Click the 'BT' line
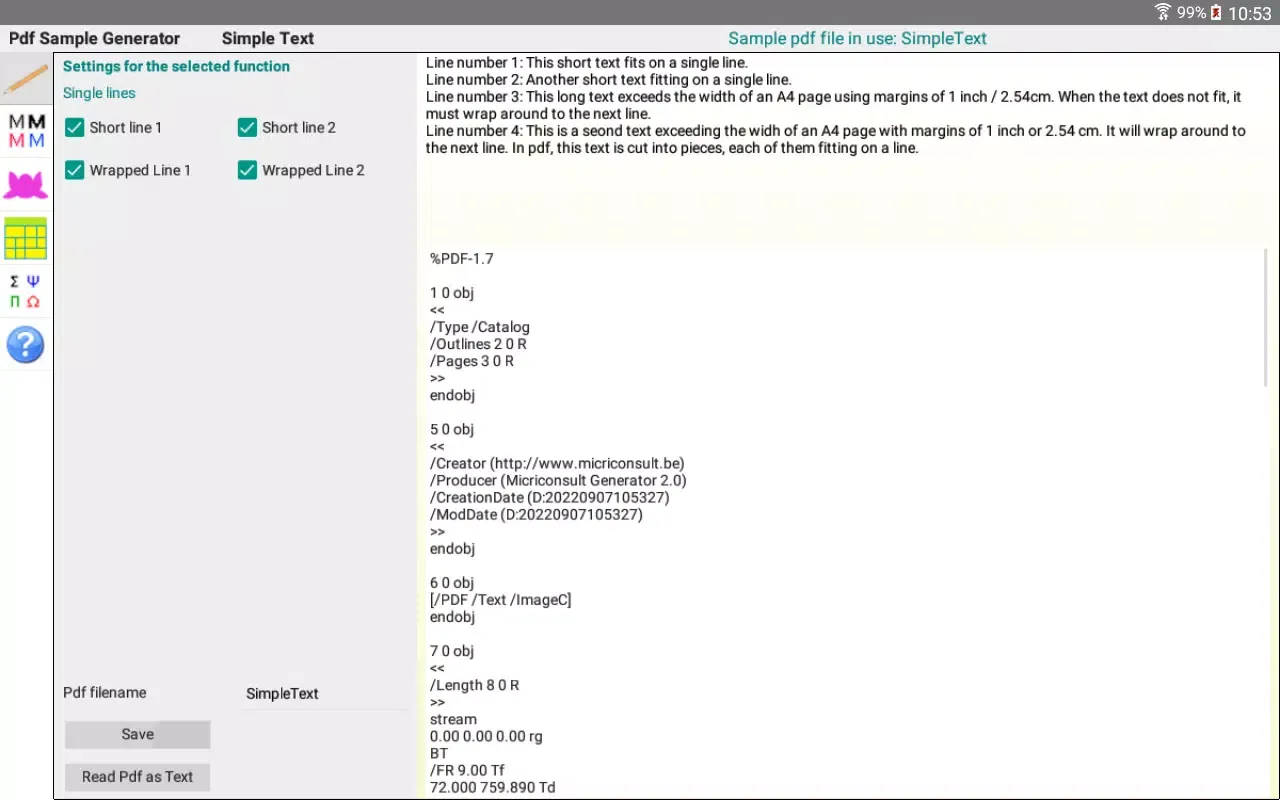Image resolution: width=1280 pixels, height=800 pixels. (439, 753)
